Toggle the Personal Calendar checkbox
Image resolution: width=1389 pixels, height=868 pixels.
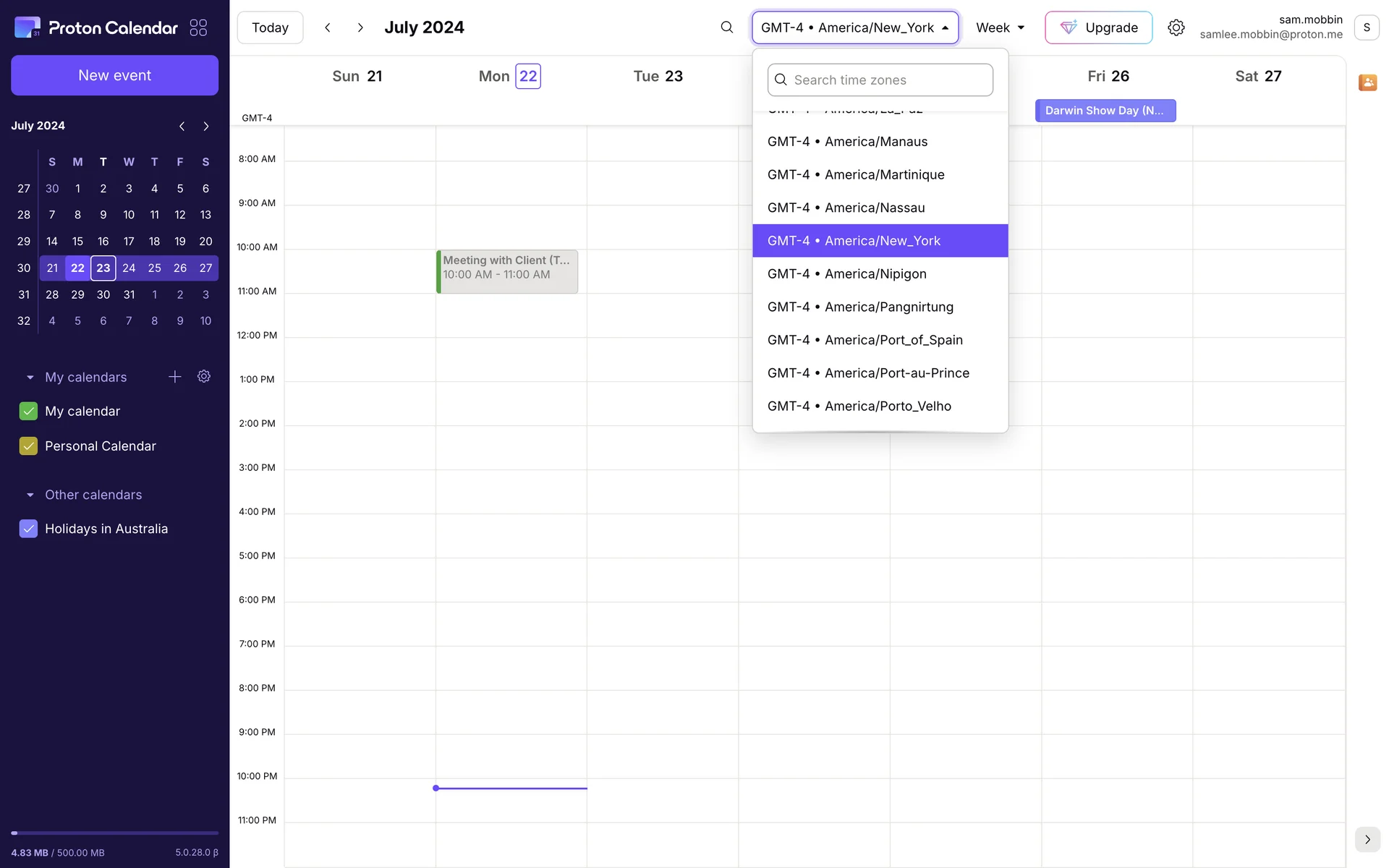click(x=28, y=446)
